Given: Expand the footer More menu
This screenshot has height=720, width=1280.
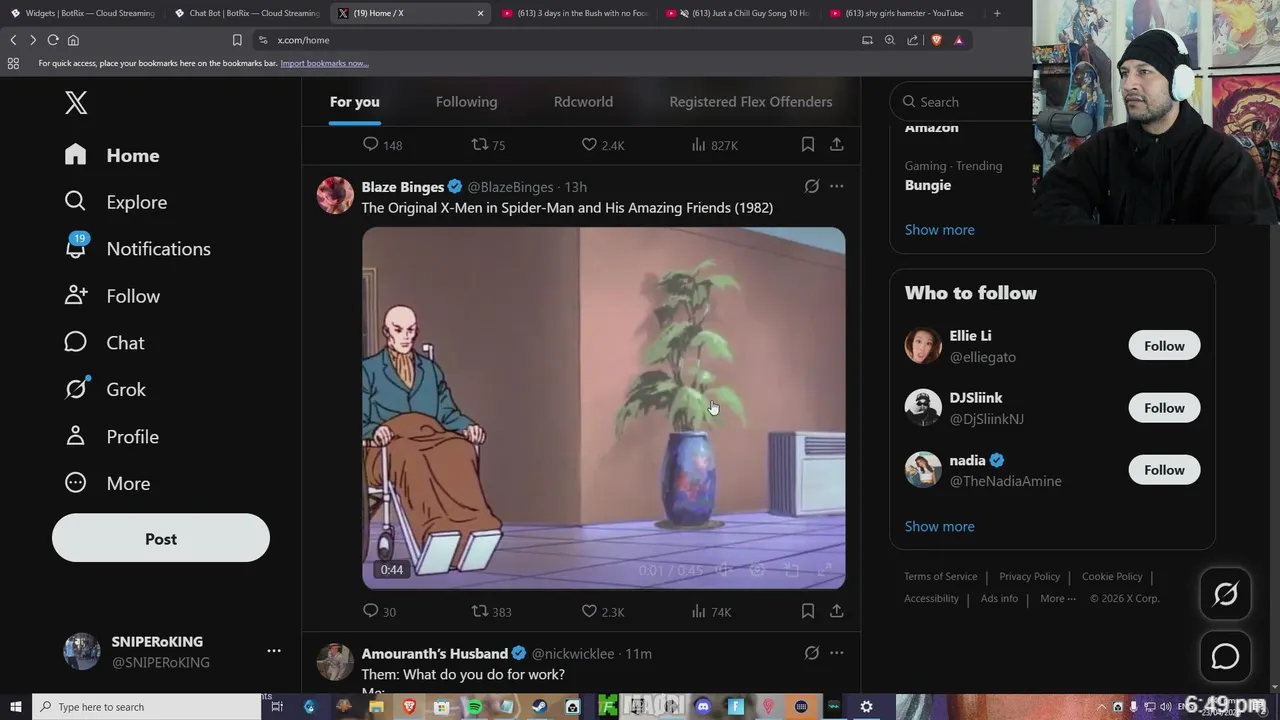Looking at the screenshot, I should 1058,599.
